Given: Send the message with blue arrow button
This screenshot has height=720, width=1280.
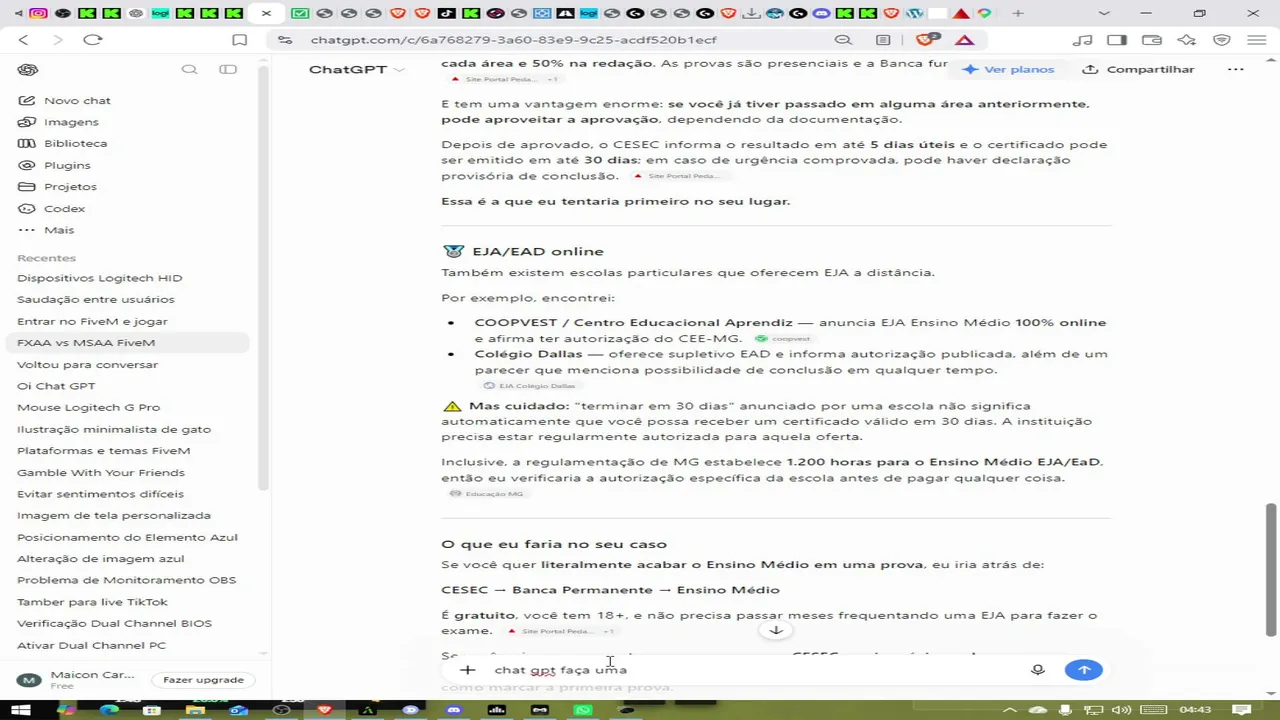Looking at the screenshot, I should click(1084, 670).
